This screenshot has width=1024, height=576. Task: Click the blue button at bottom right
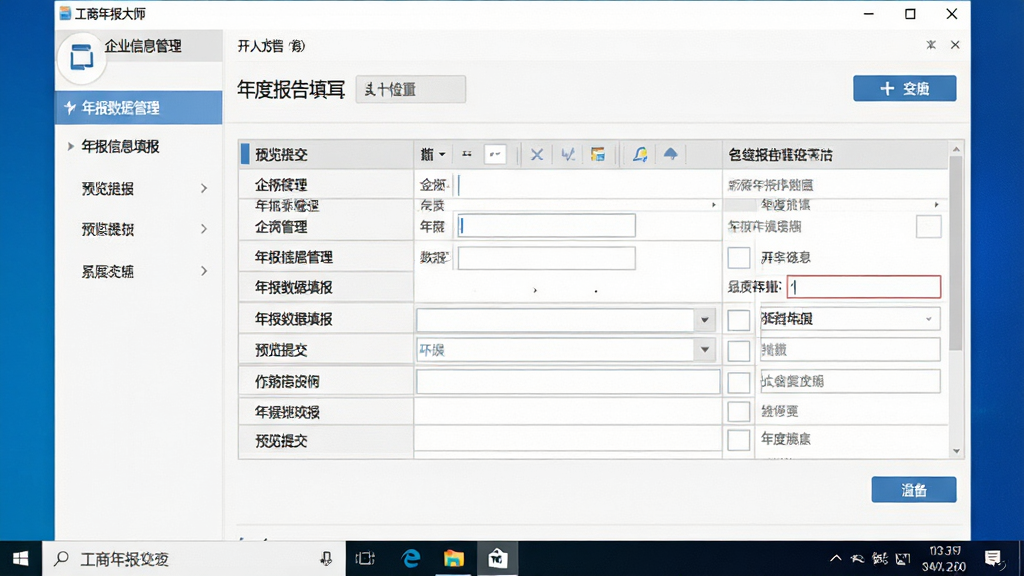tap(914, 490)
